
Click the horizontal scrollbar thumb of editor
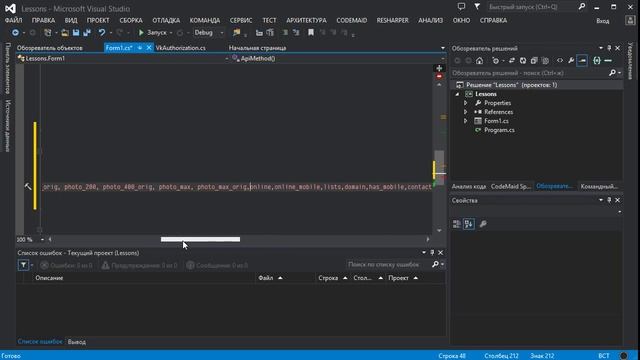coord(200,240)
